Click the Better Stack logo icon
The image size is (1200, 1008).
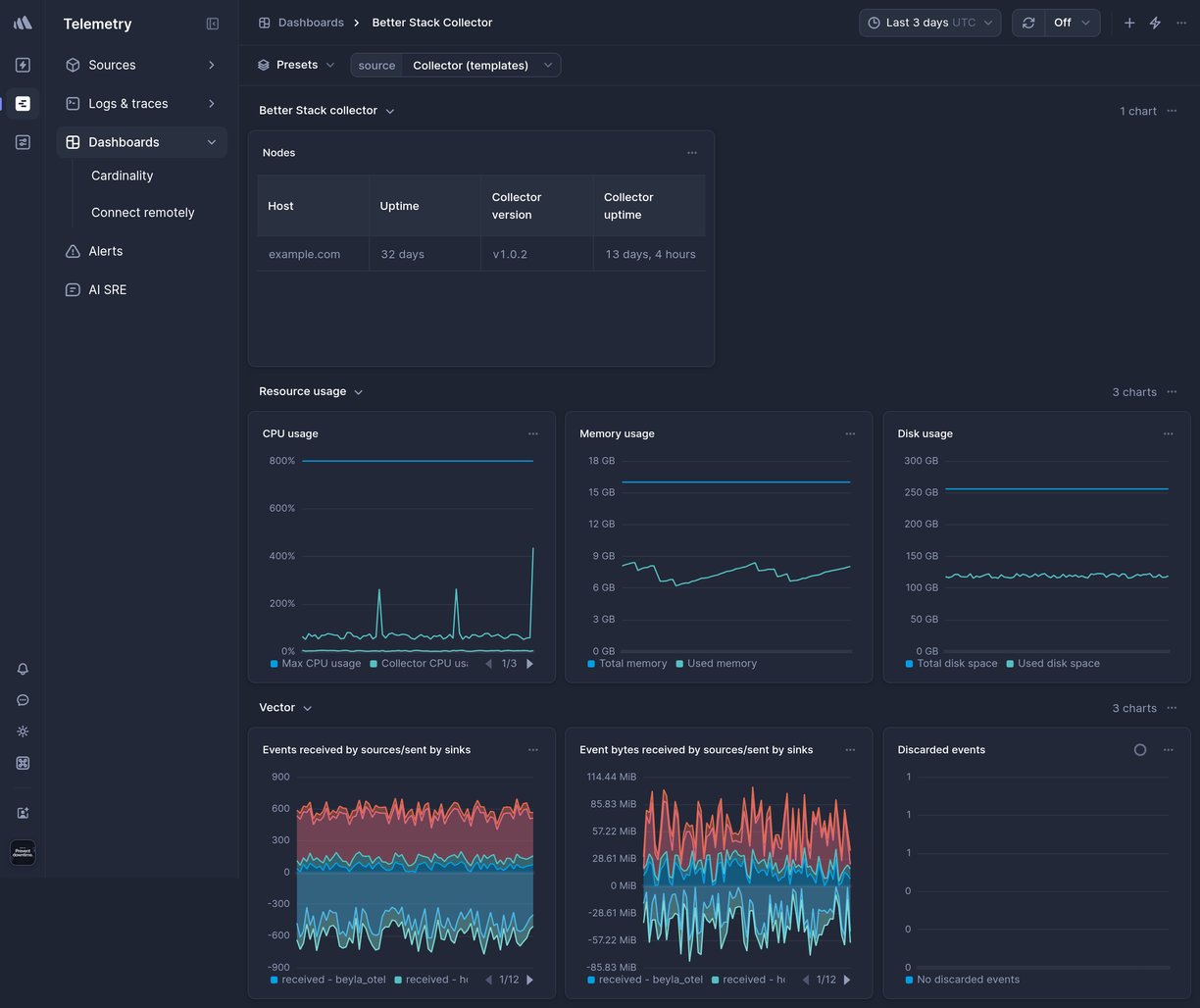23,23
